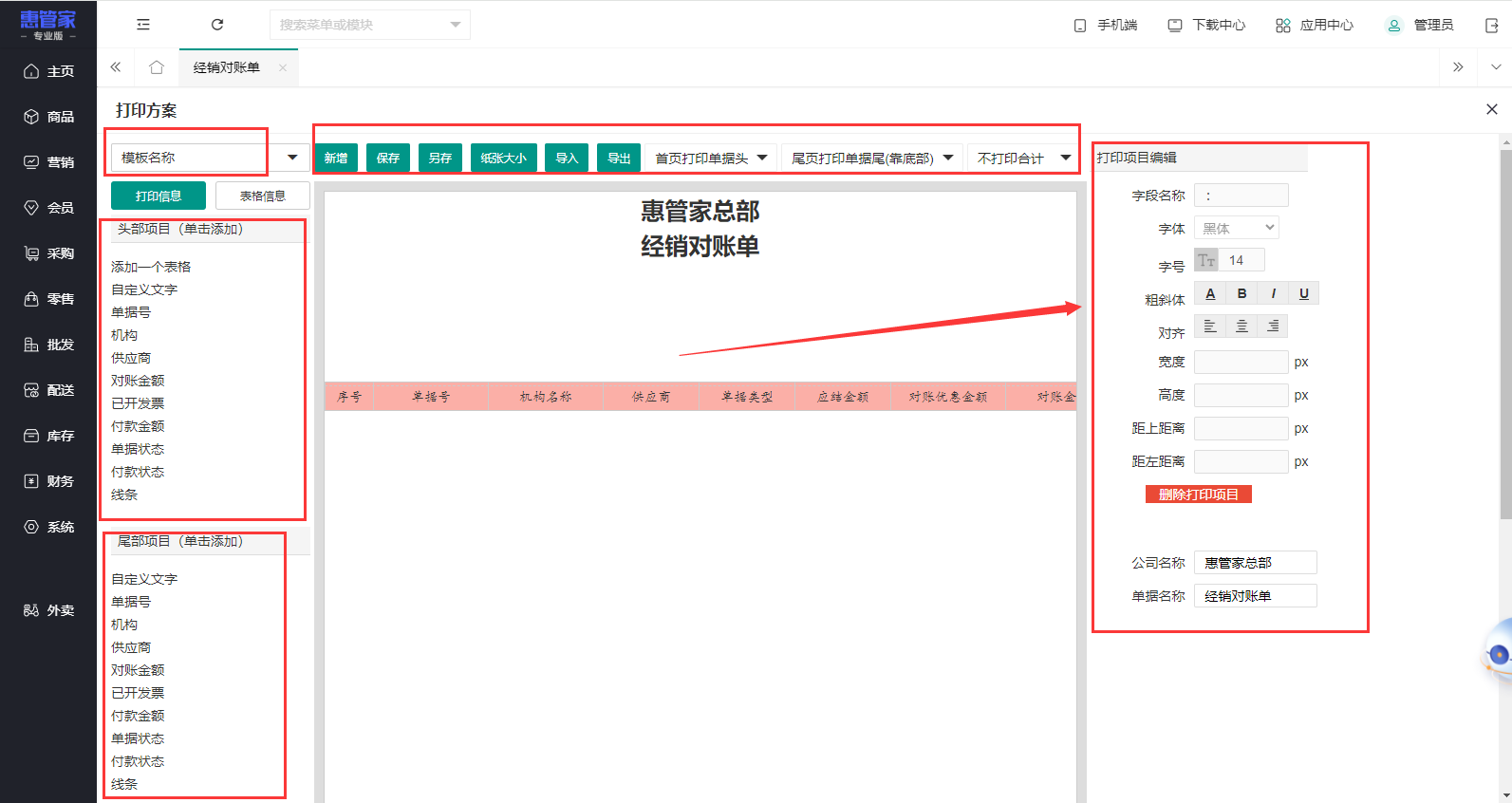The image size is (1512, 803).
Task: Align field text left
Action: click(1210, 327)
